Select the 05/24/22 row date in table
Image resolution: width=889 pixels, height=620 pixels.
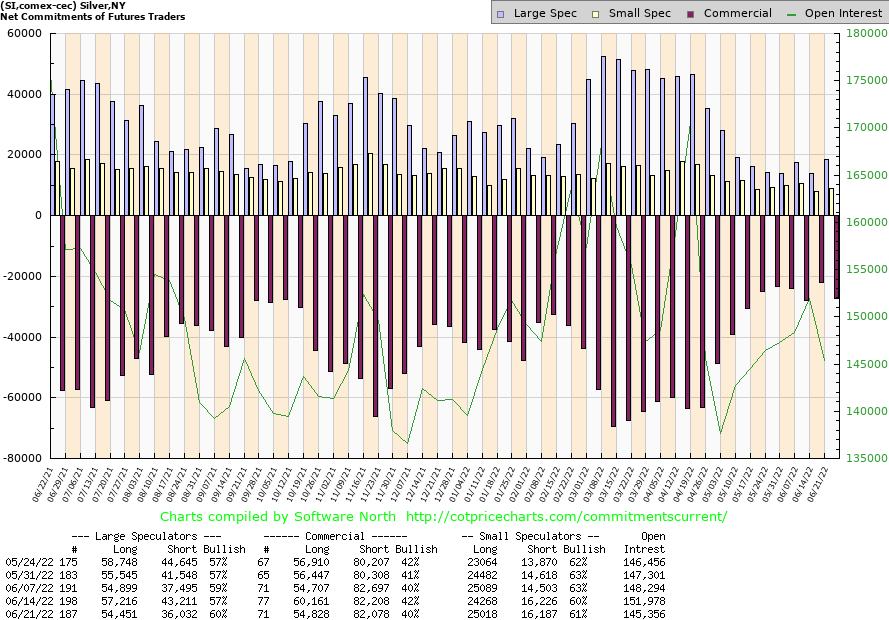[28, 563]
